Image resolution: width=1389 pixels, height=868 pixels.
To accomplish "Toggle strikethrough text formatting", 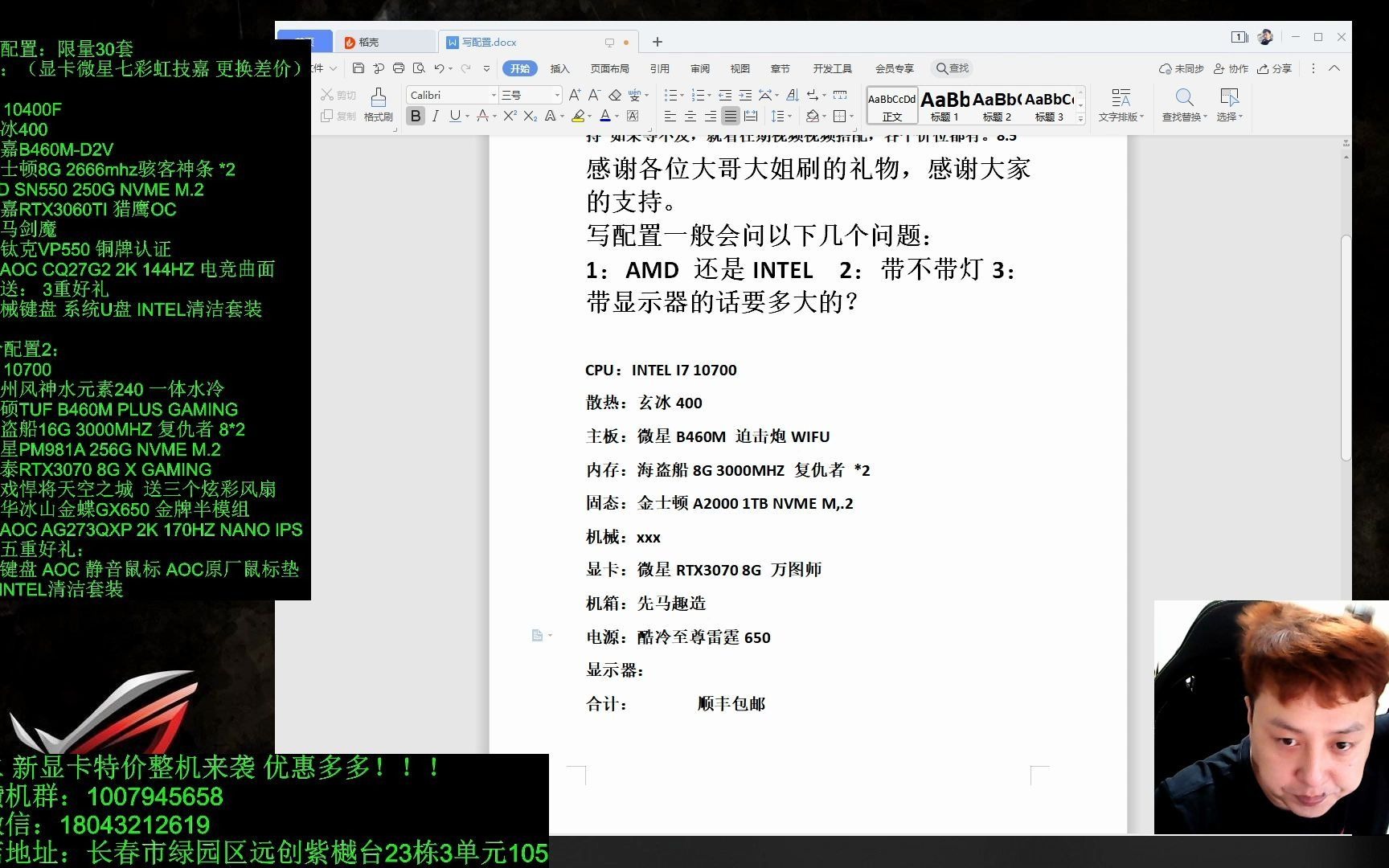I will (x=482, y=116).
